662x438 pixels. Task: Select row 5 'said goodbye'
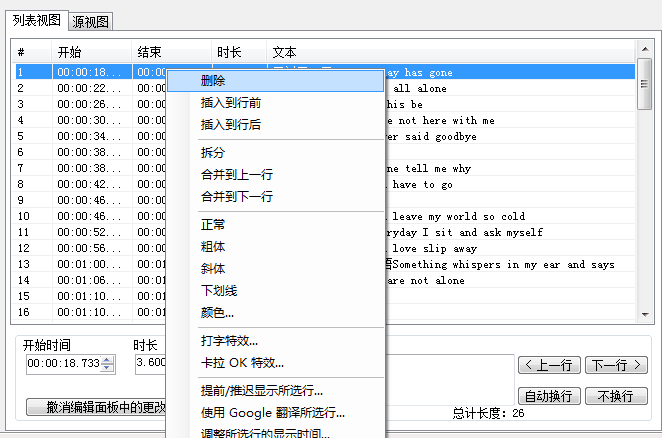[x=324, y=136]
